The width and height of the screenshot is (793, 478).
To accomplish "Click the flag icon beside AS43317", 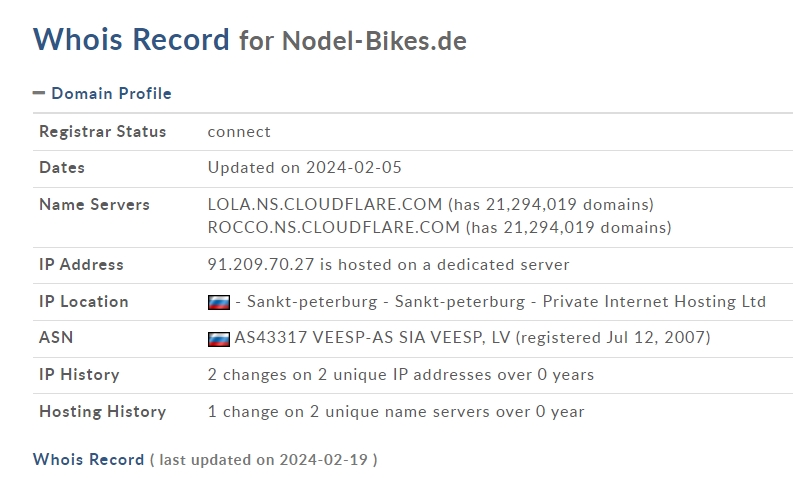I will [x=218, y=338].
